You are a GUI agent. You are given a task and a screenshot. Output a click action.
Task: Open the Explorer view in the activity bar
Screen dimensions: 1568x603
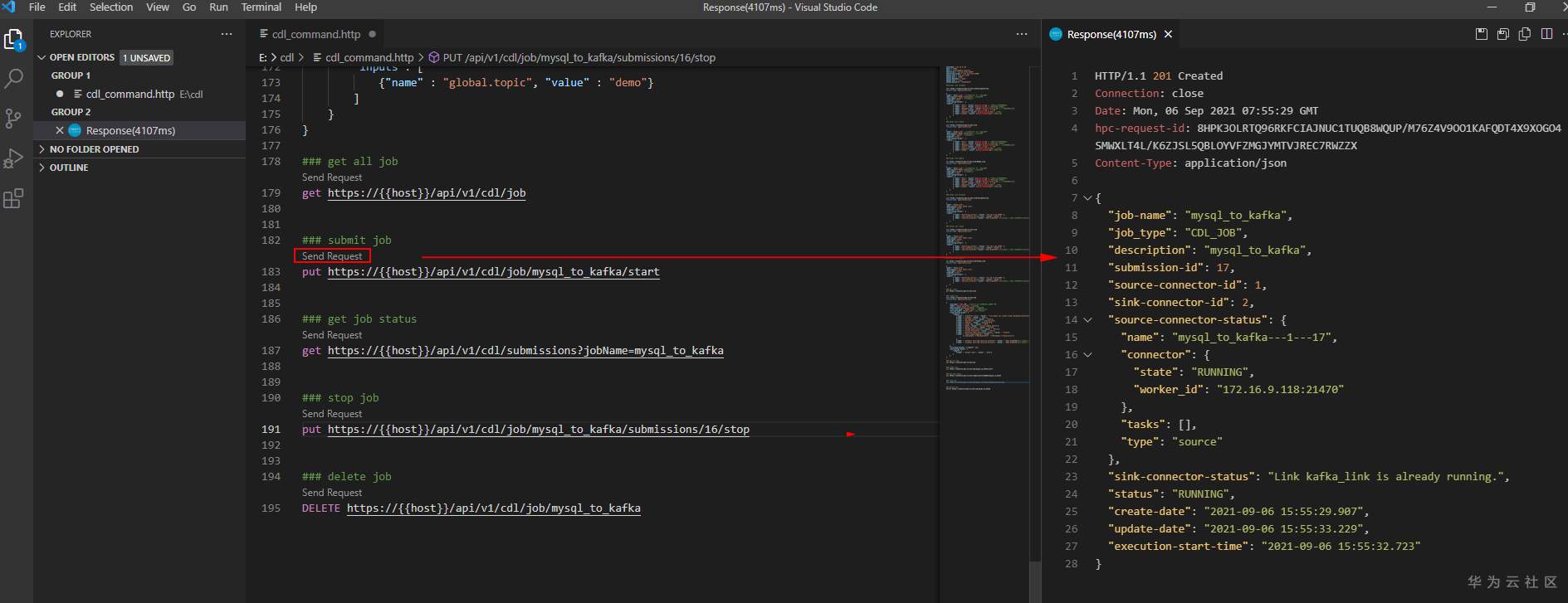coord(14,40)
